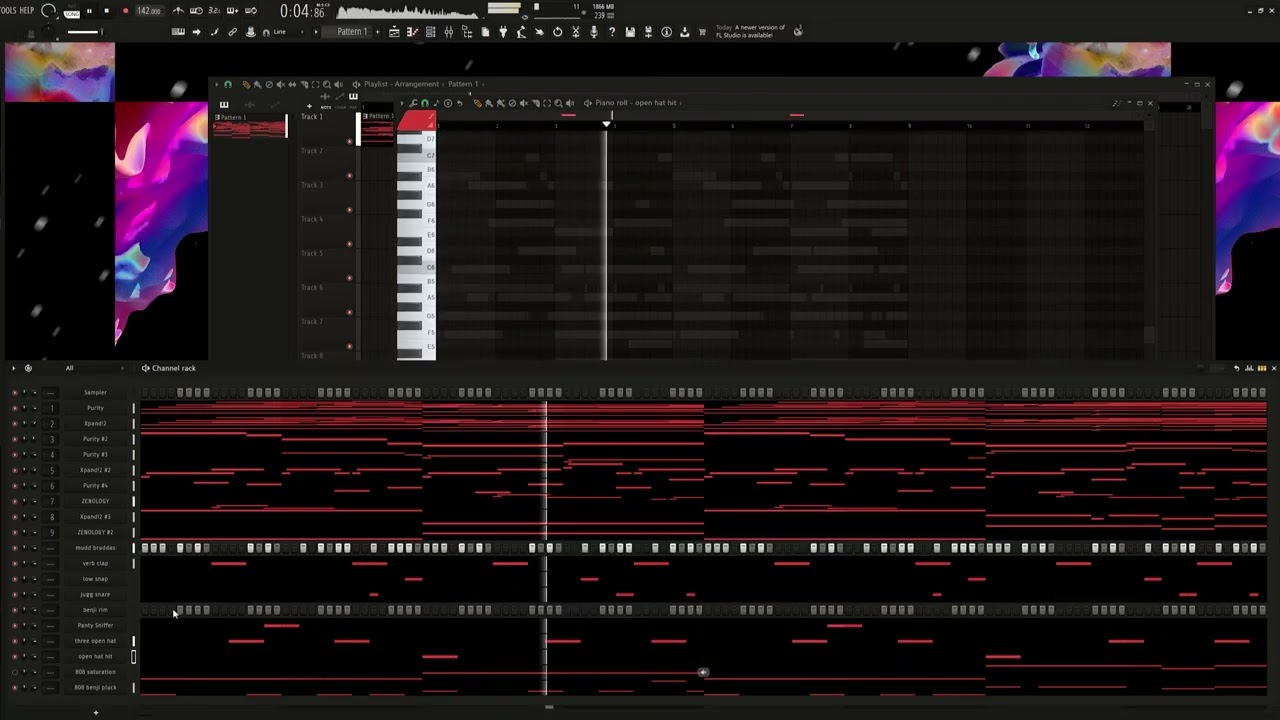
Task: Click the help question mark icon
Action: click(612, 32)
